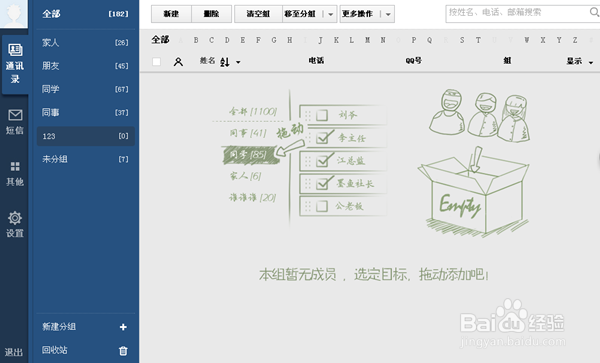Viewport: 600px width, 363px height.
Task: Click the 移至分组 button
Action: click(300, 14)
